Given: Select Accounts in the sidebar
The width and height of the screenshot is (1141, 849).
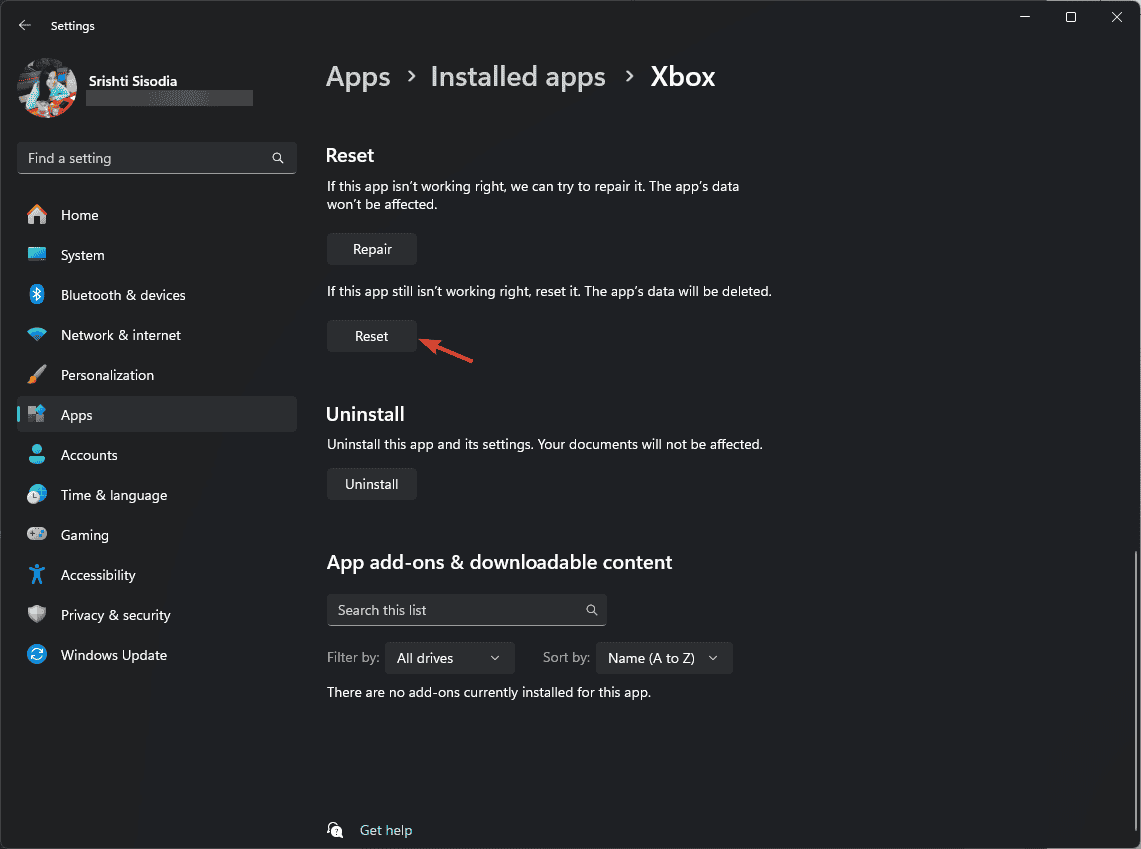Looking at the screenshot, I should tap(156, 455).
